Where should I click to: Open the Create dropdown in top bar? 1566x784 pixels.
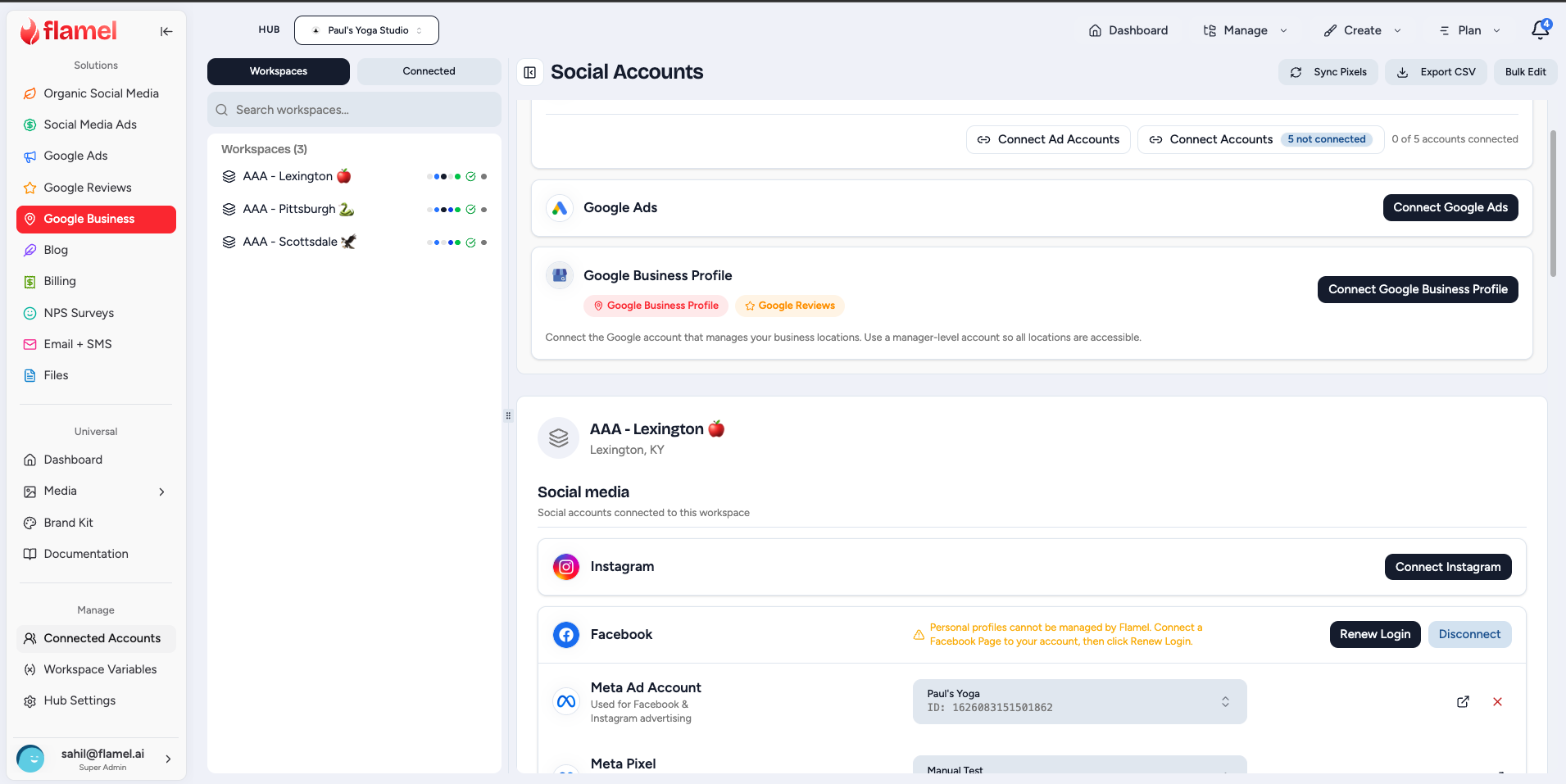coord(1362,30)
